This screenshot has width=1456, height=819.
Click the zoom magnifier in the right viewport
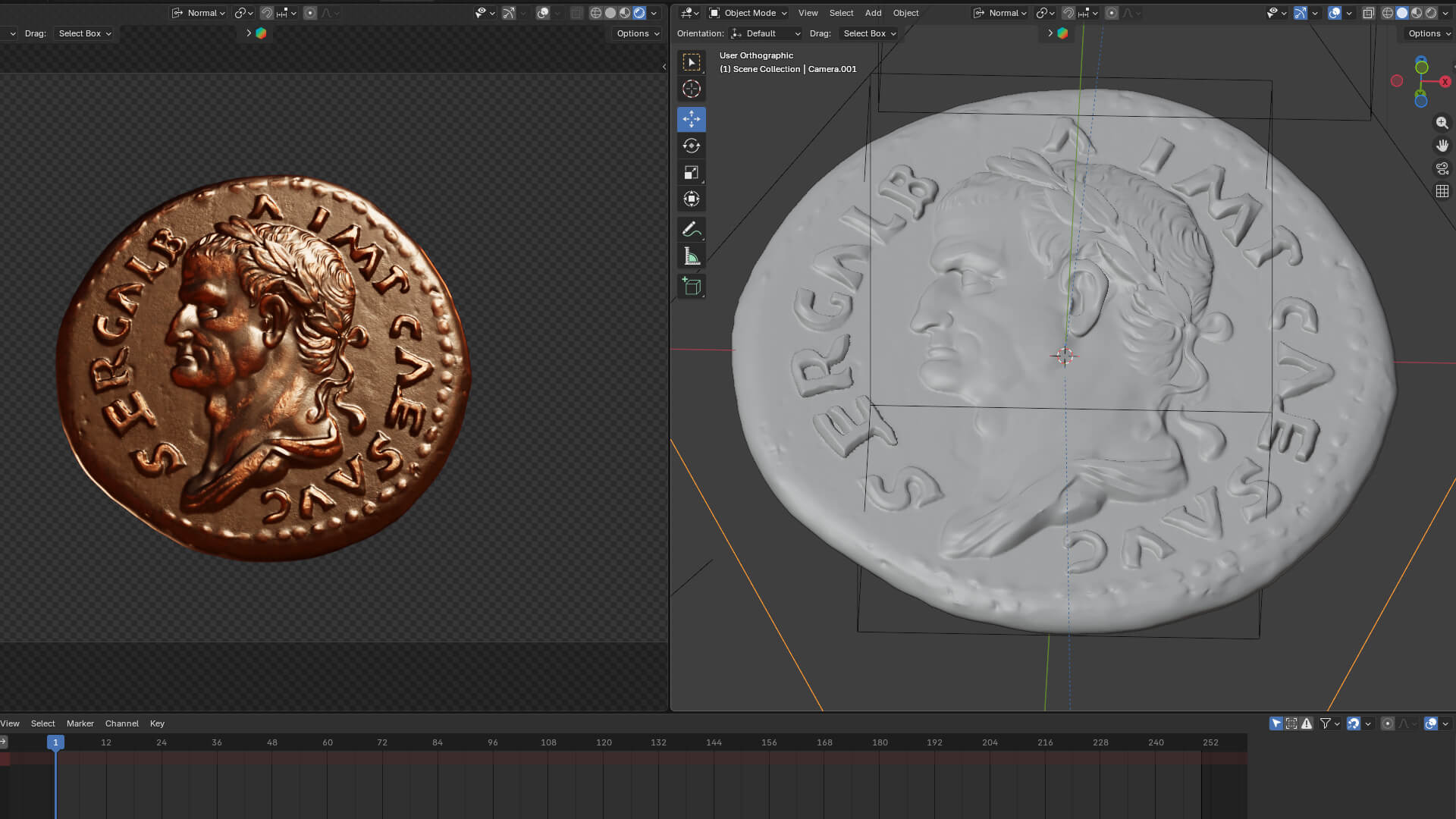1442,122
